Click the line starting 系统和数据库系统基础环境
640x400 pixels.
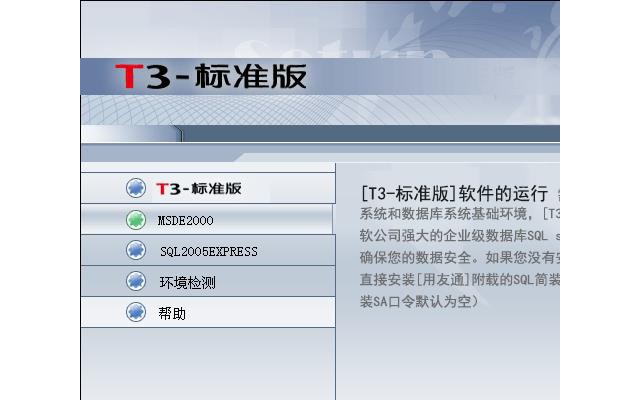(460, 213)
